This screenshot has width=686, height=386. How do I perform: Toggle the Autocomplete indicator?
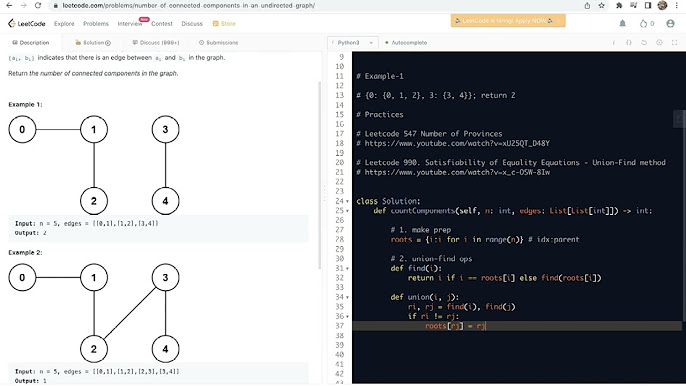[x=406, y=42]
